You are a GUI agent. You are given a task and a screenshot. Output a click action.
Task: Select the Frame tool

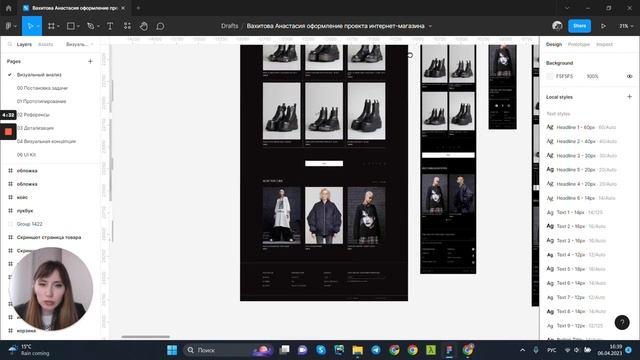(51, 26)
